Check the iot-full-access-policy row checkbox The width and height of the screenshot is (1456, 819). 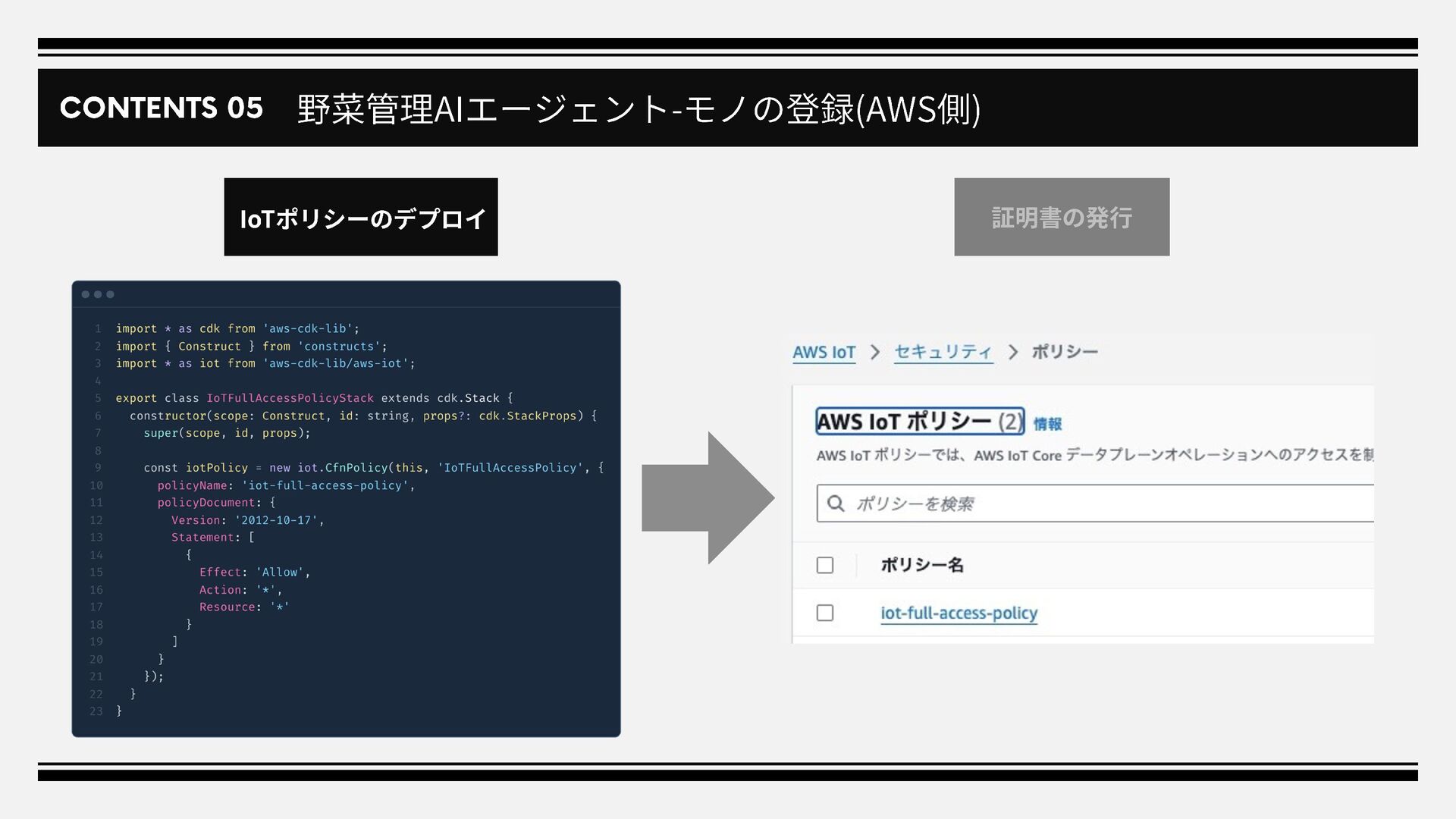coord(825,613)
